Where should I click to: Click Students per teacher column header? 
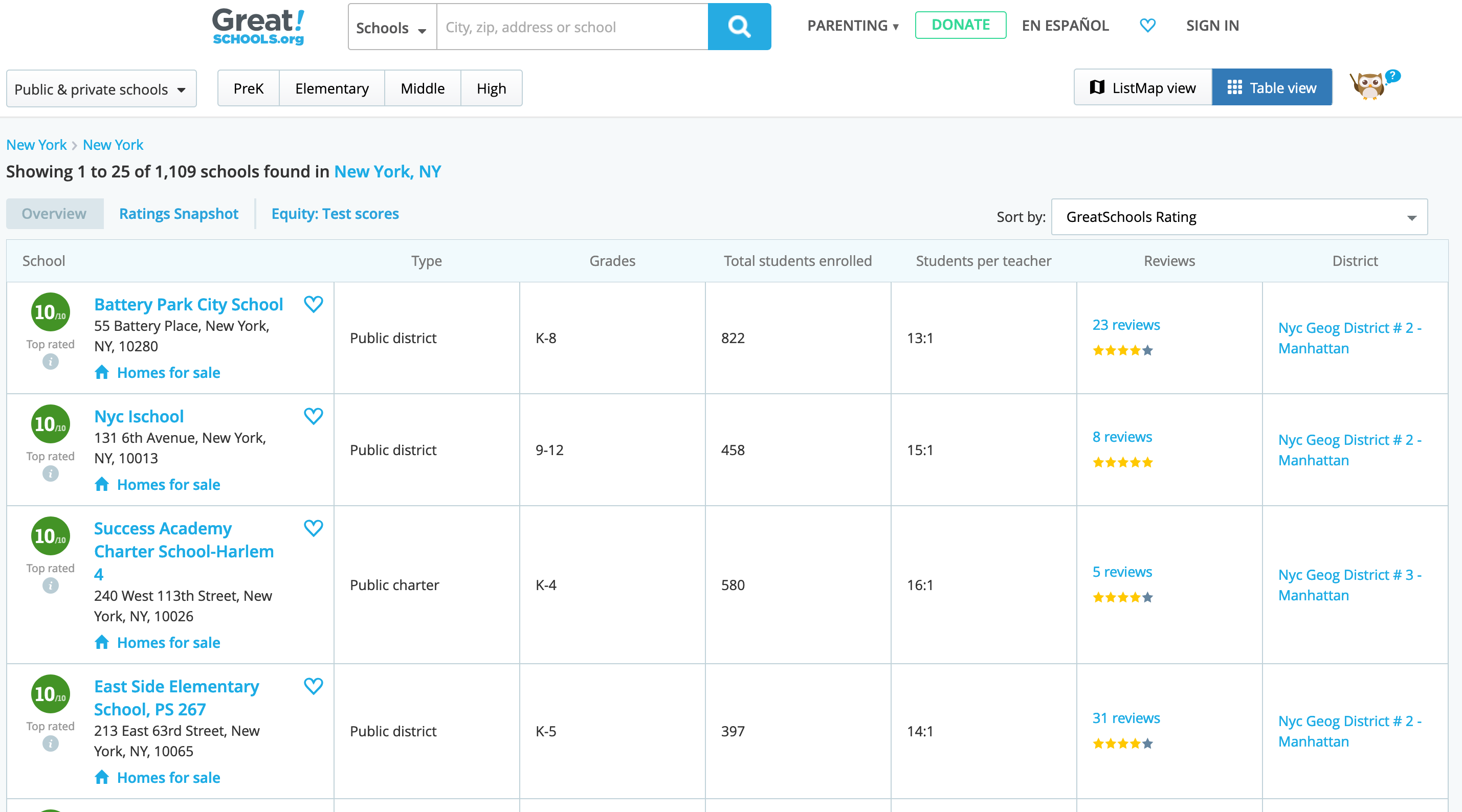click(x=983, y=260)
